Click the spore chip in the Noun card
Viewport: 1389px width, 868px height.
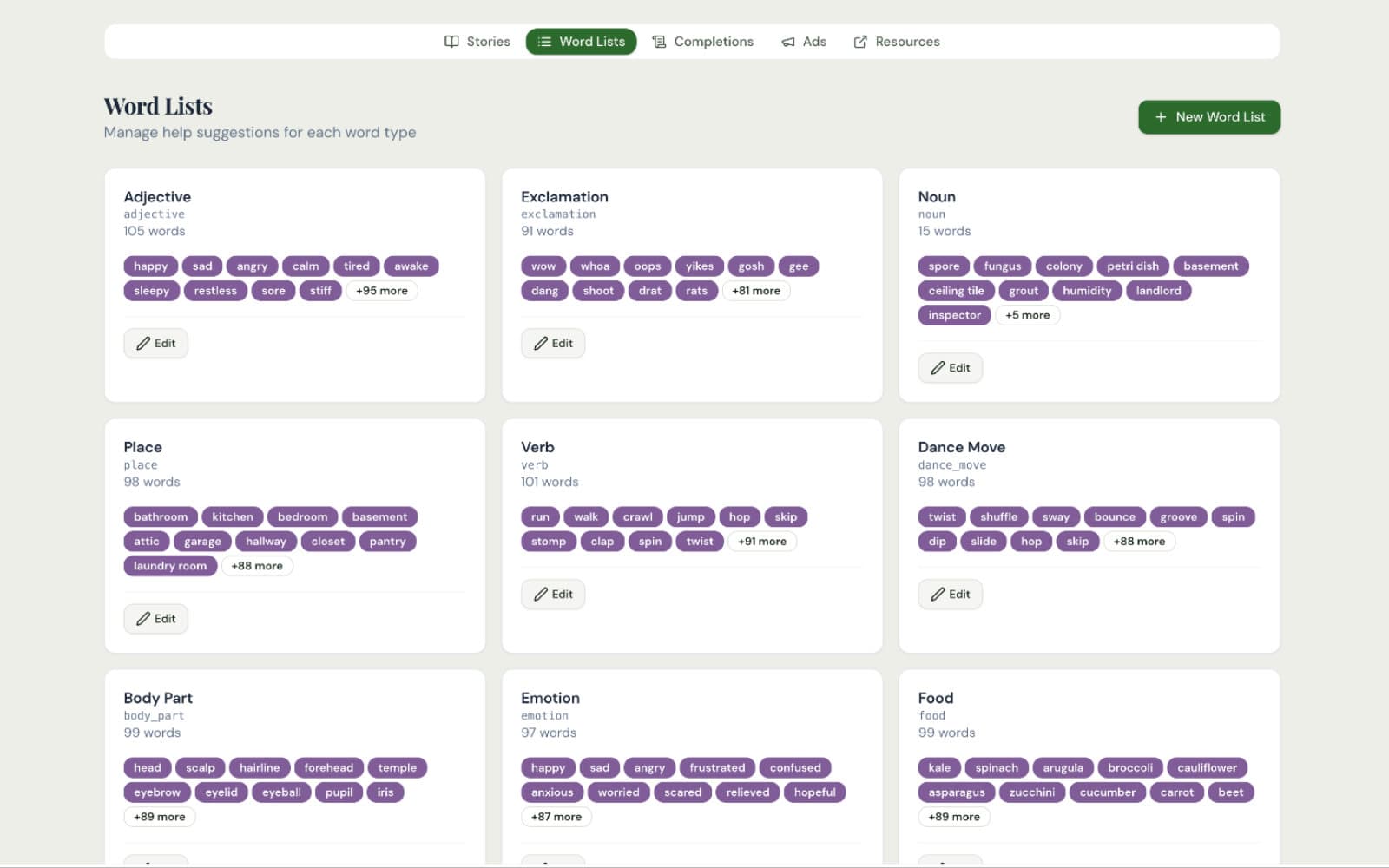click(943, 266)
